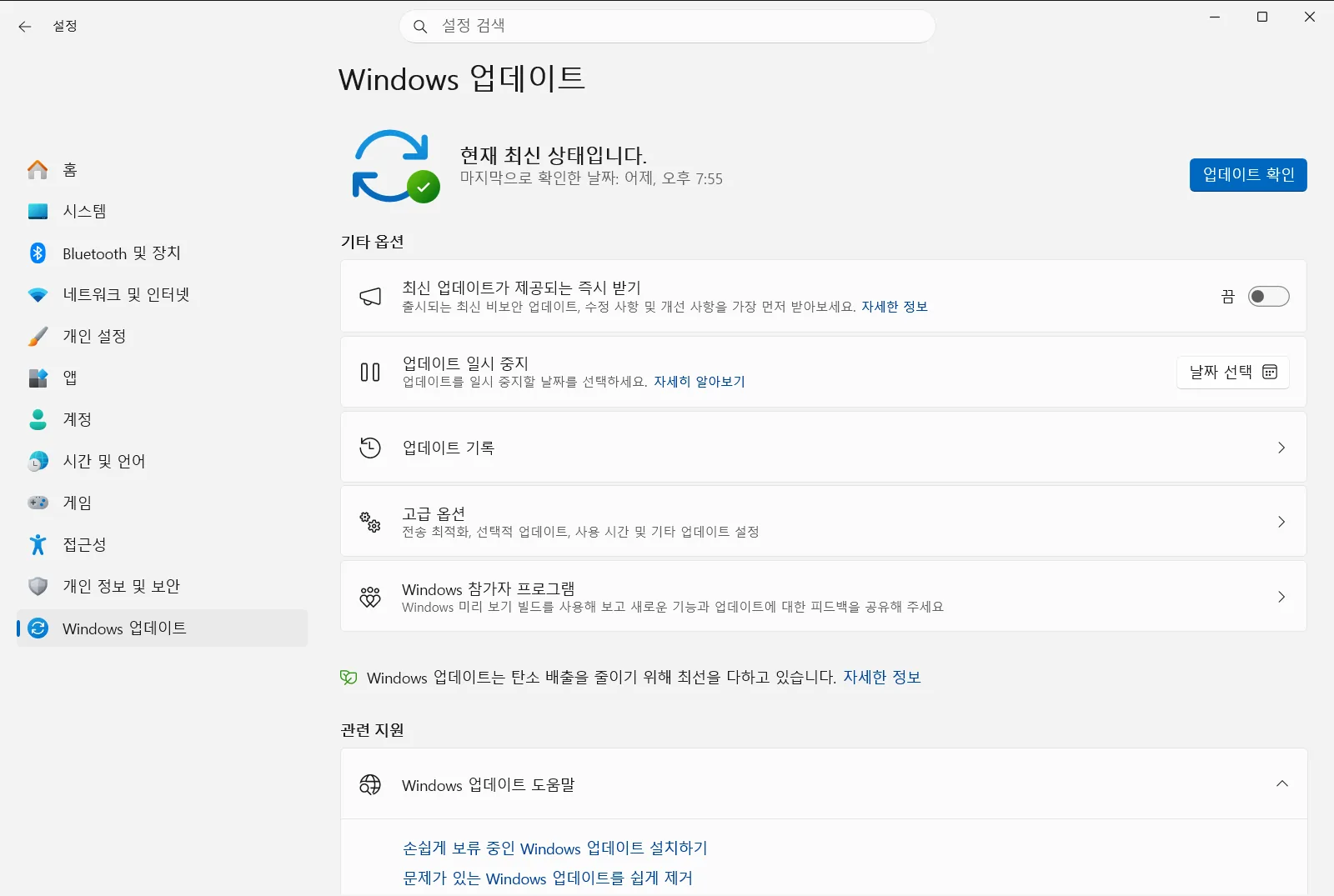
Task: Click the megaphone icon for latest updates
Action: point(370,297)
